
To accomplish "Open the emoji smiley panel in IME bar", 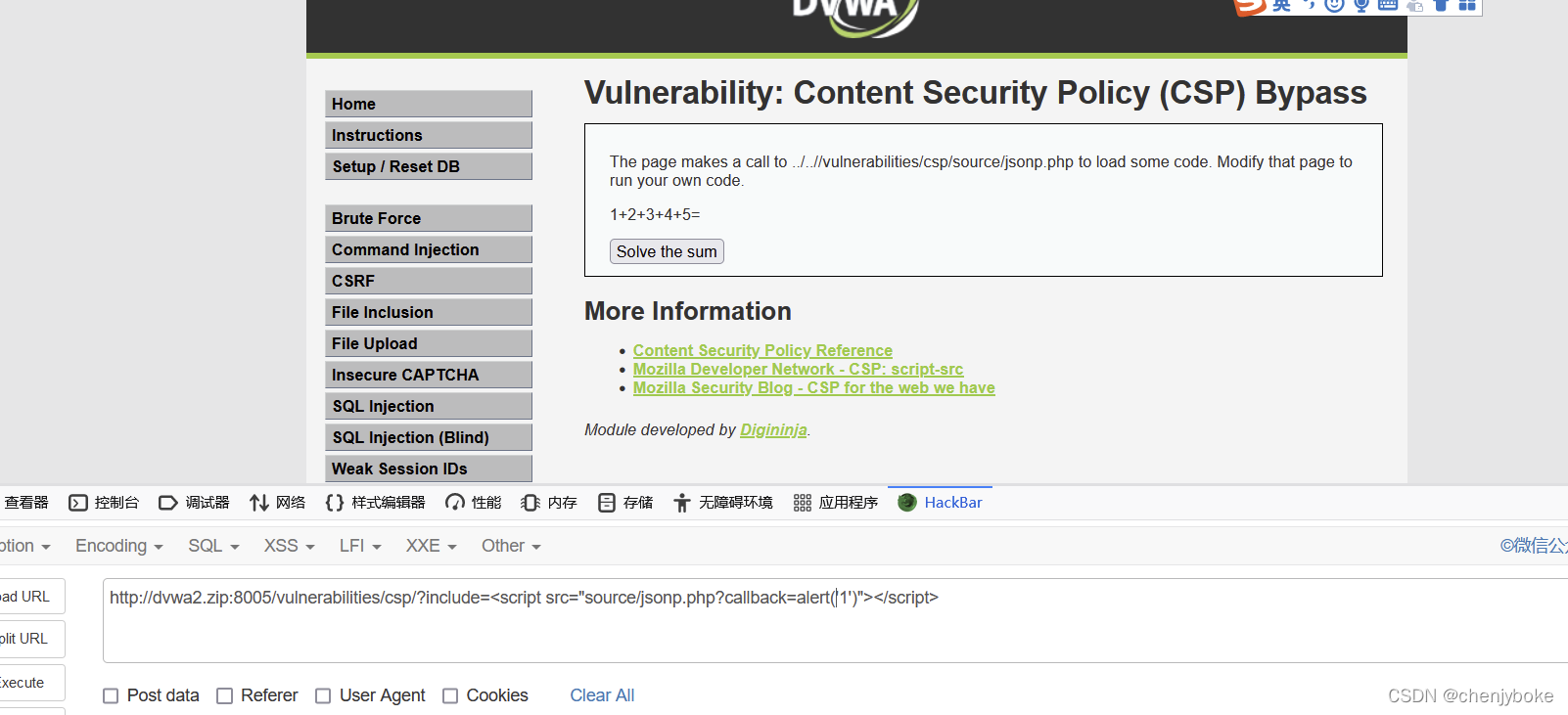I will click(1334, 5).
